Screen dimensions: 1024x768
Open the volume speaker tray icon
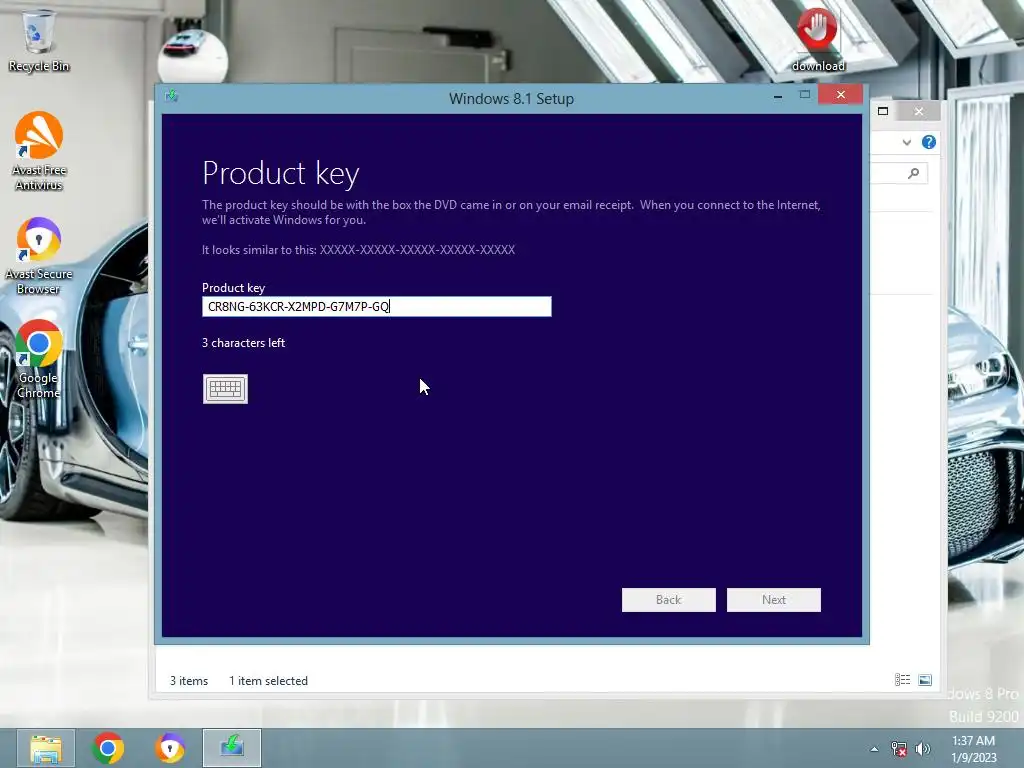point(923,749)
